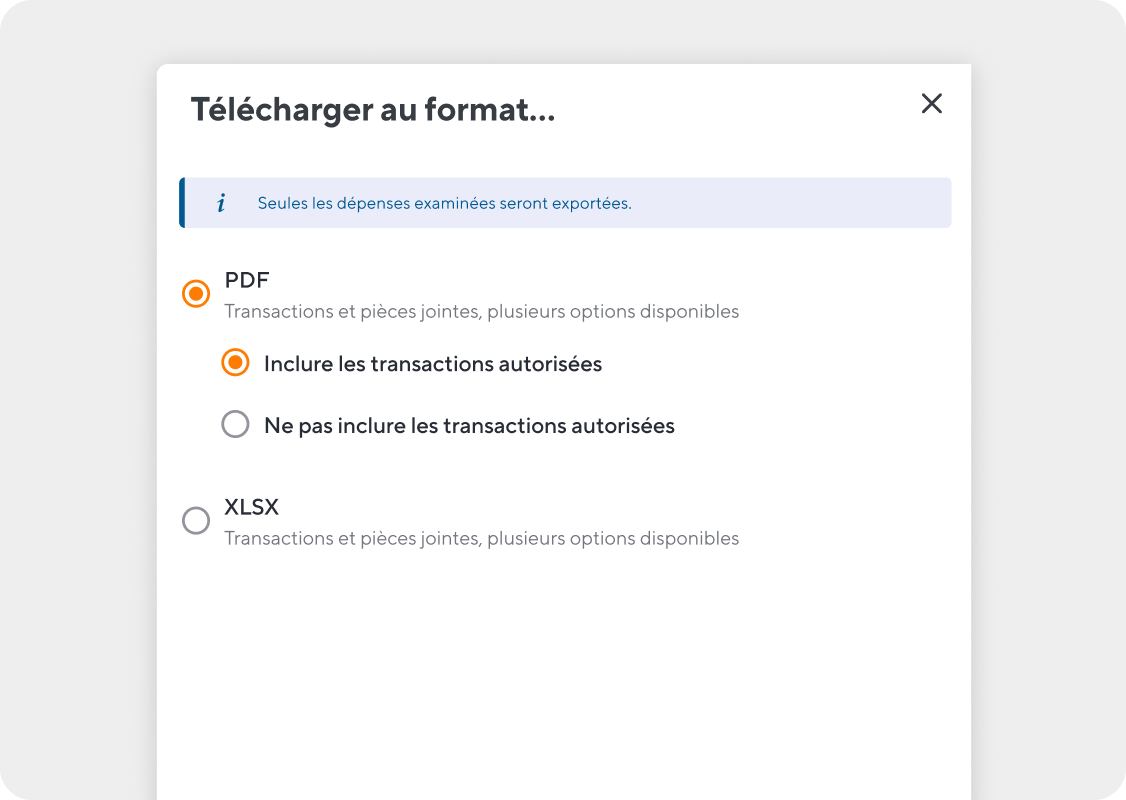
Task: Choose Inclure les transactions autorisées radio
Action: click(x=236, y=363)
